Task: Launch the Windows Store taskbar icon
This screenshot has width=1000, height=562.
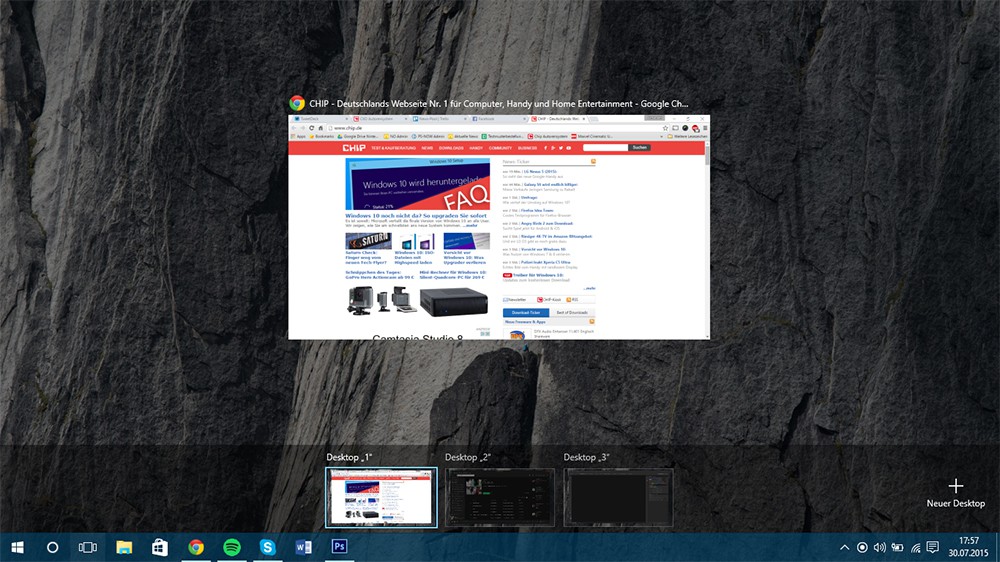Action: [160, 547]
